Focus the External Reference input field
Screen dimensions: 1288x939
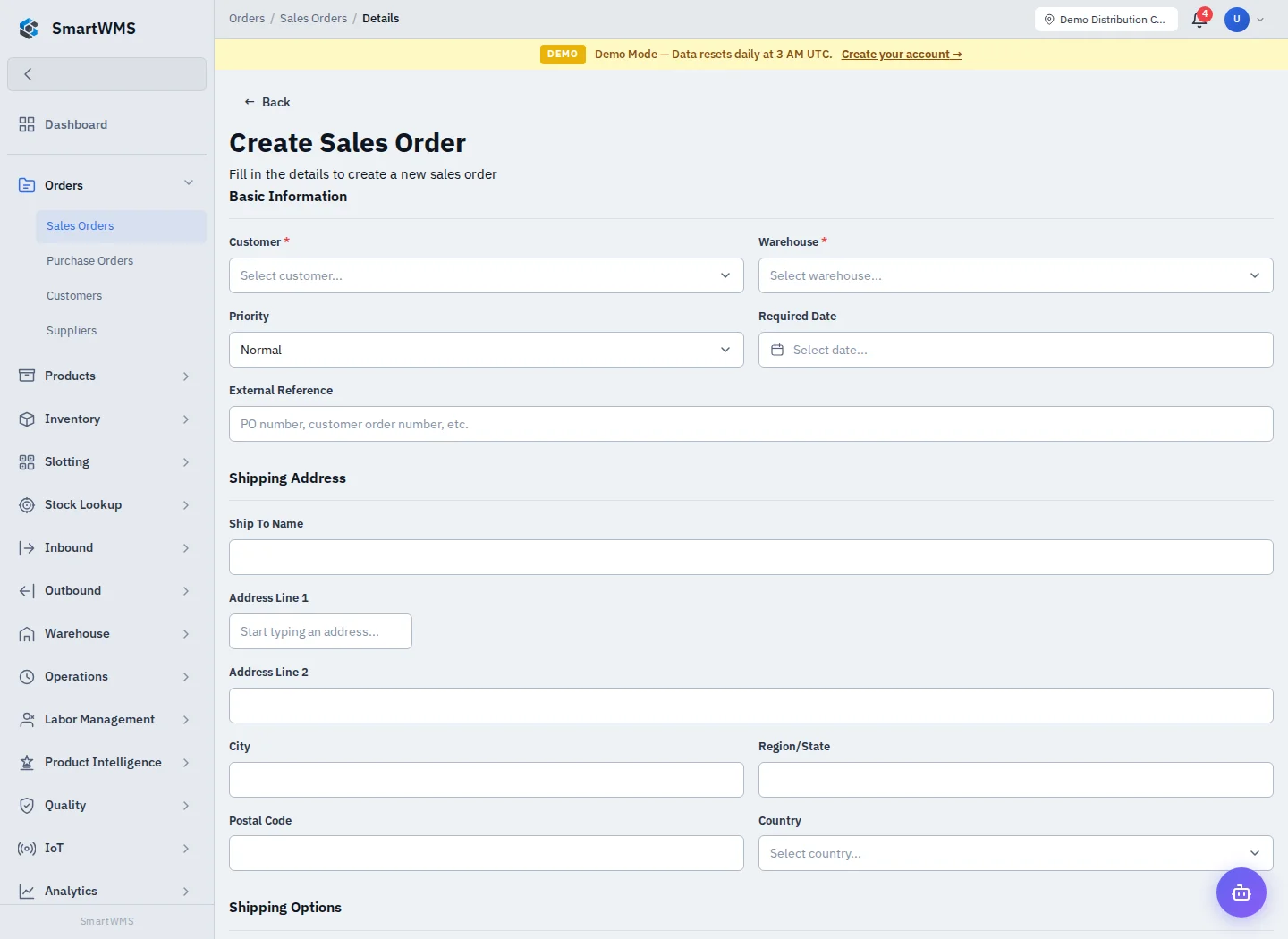751,424
